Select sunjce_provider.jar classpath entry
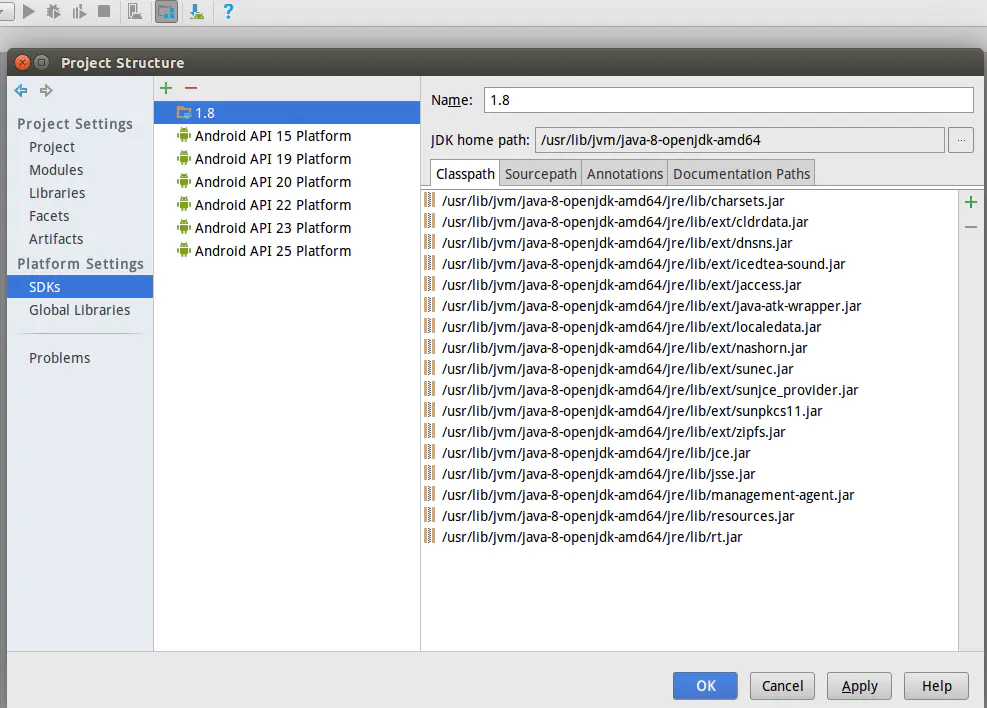This screenshot has width=987, height=708. pyautogui.click(x=689, y=390)
